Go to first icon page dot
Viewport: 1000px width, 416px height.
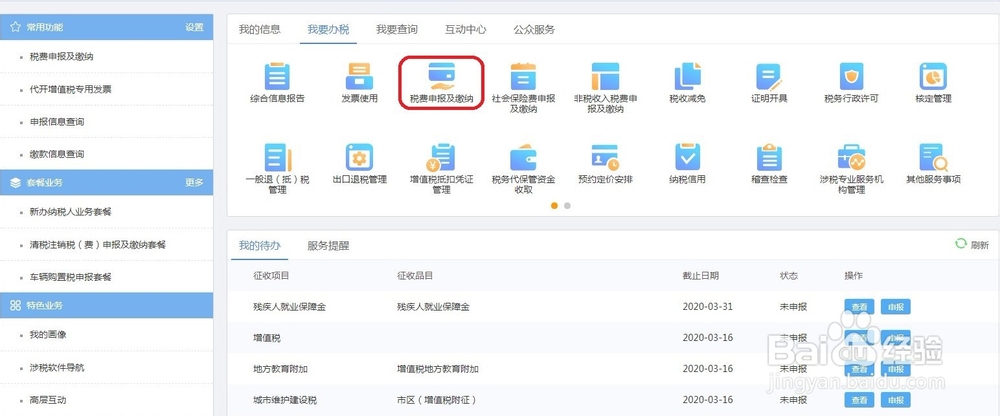click(554, 205)
